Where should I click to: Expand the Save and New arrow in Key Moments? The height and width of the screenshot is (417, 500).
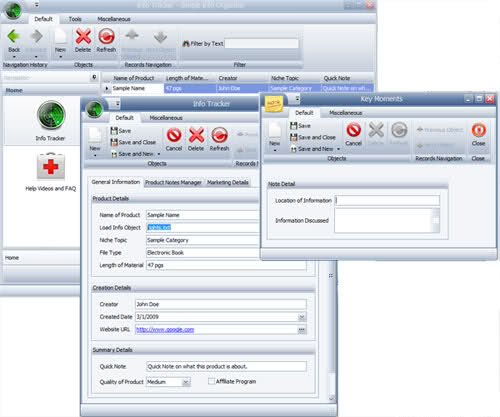[x=338, y=149]
